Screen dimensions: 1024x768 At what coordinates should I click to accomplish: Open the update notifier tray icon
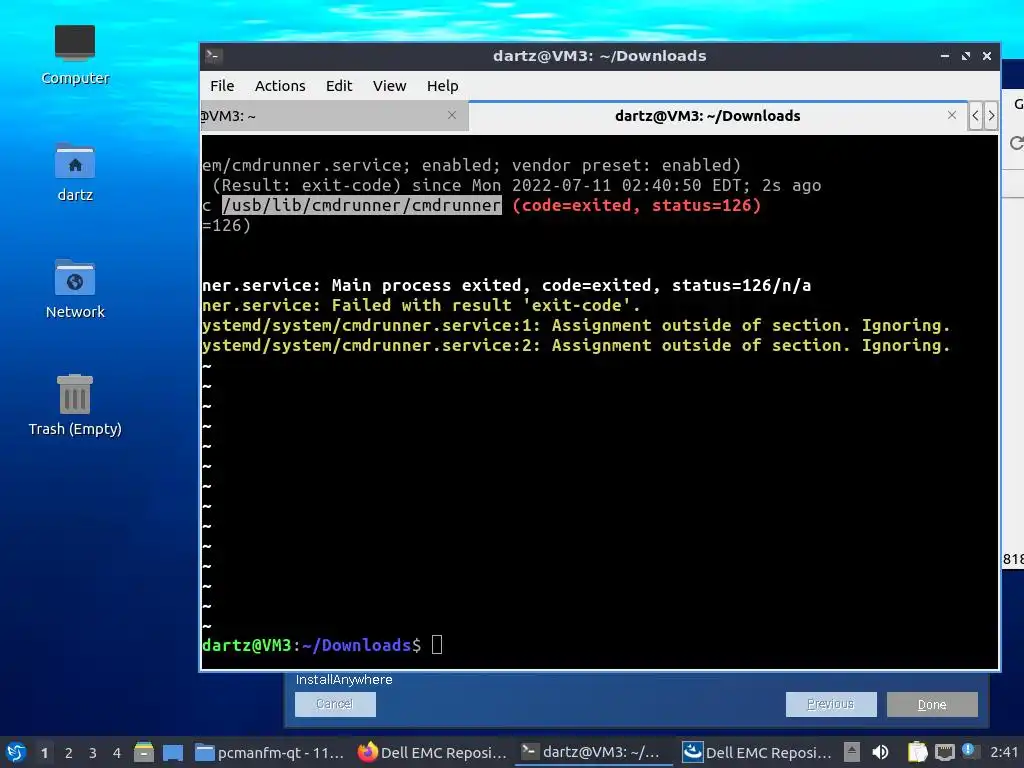pyautogui.click(x=969, y=751)
